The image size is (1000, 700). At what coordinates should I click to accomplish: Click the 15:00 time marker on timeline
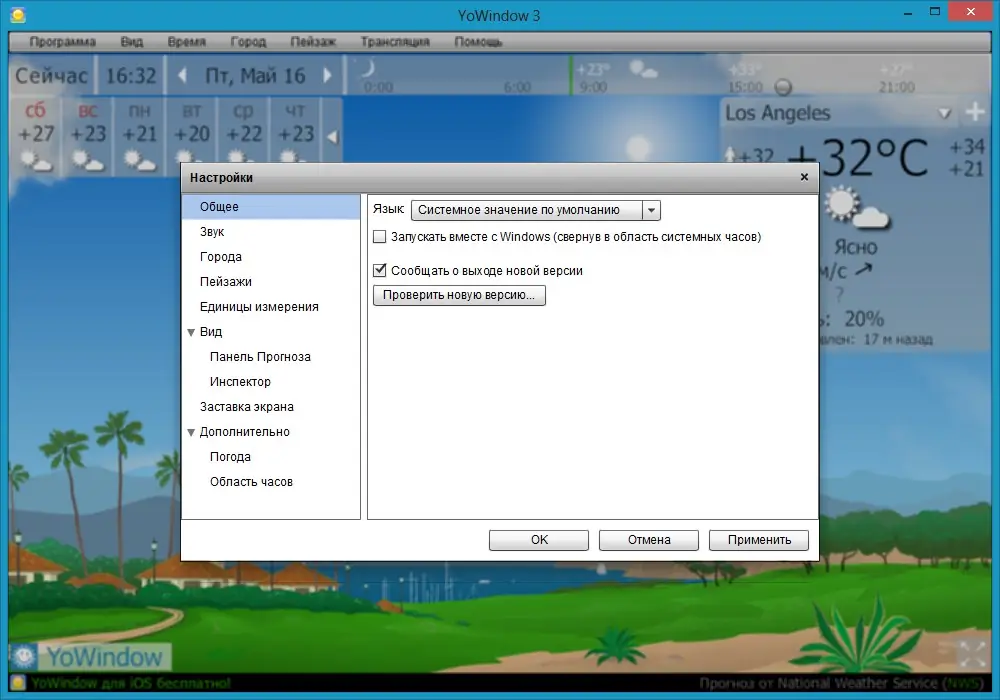point(745,87)
